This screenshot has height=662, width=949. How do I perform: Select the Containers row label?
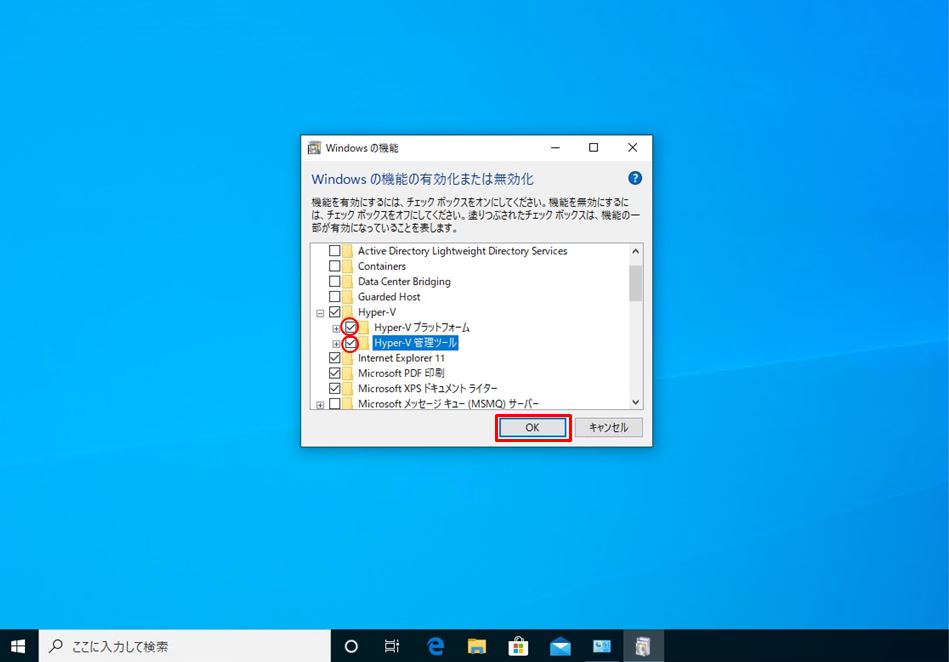click(382, 266)
